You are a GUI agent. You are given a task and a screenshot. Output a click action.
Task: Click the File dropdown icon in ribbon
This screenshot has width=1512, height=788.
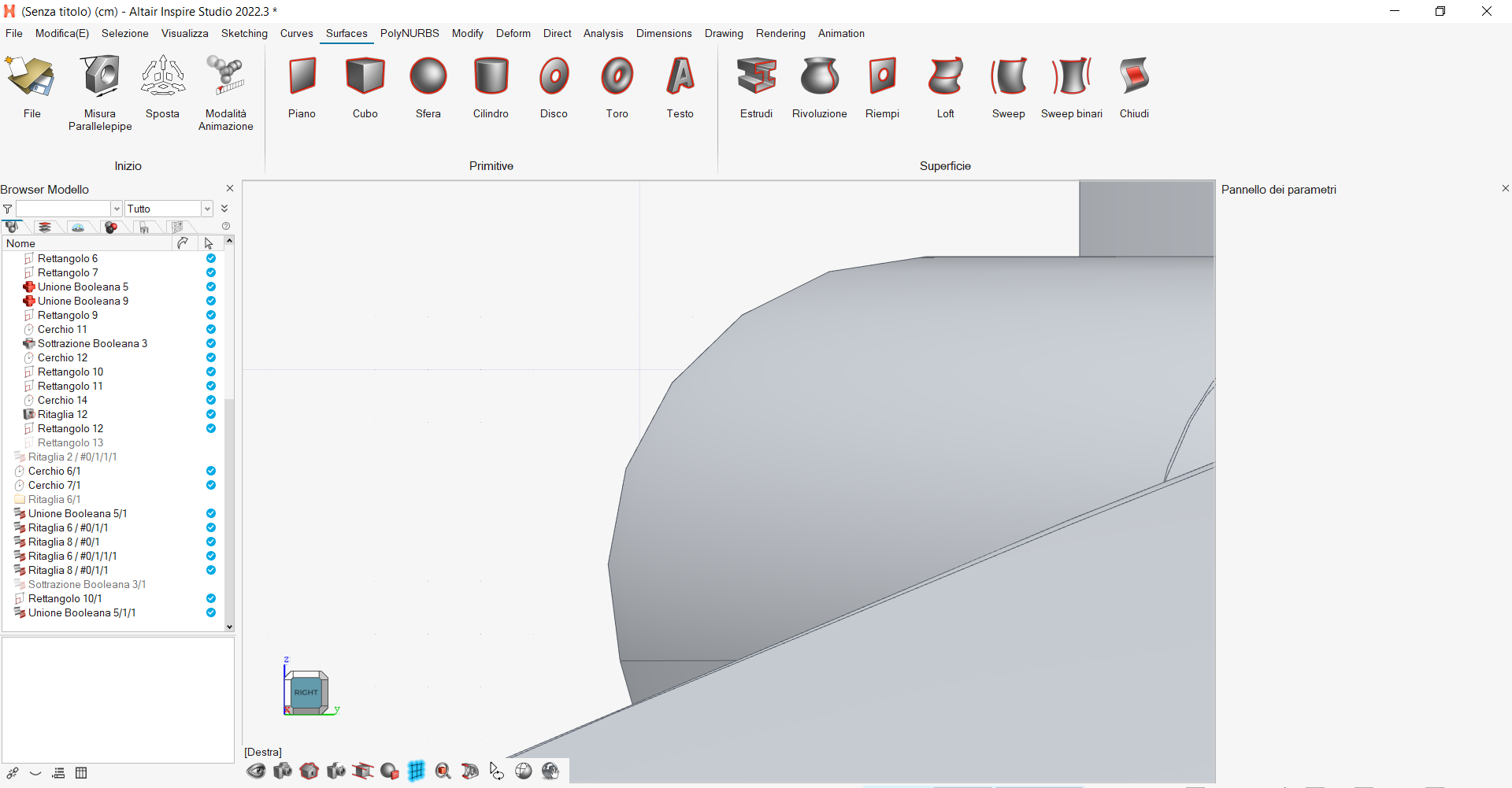tap(31, 87)
